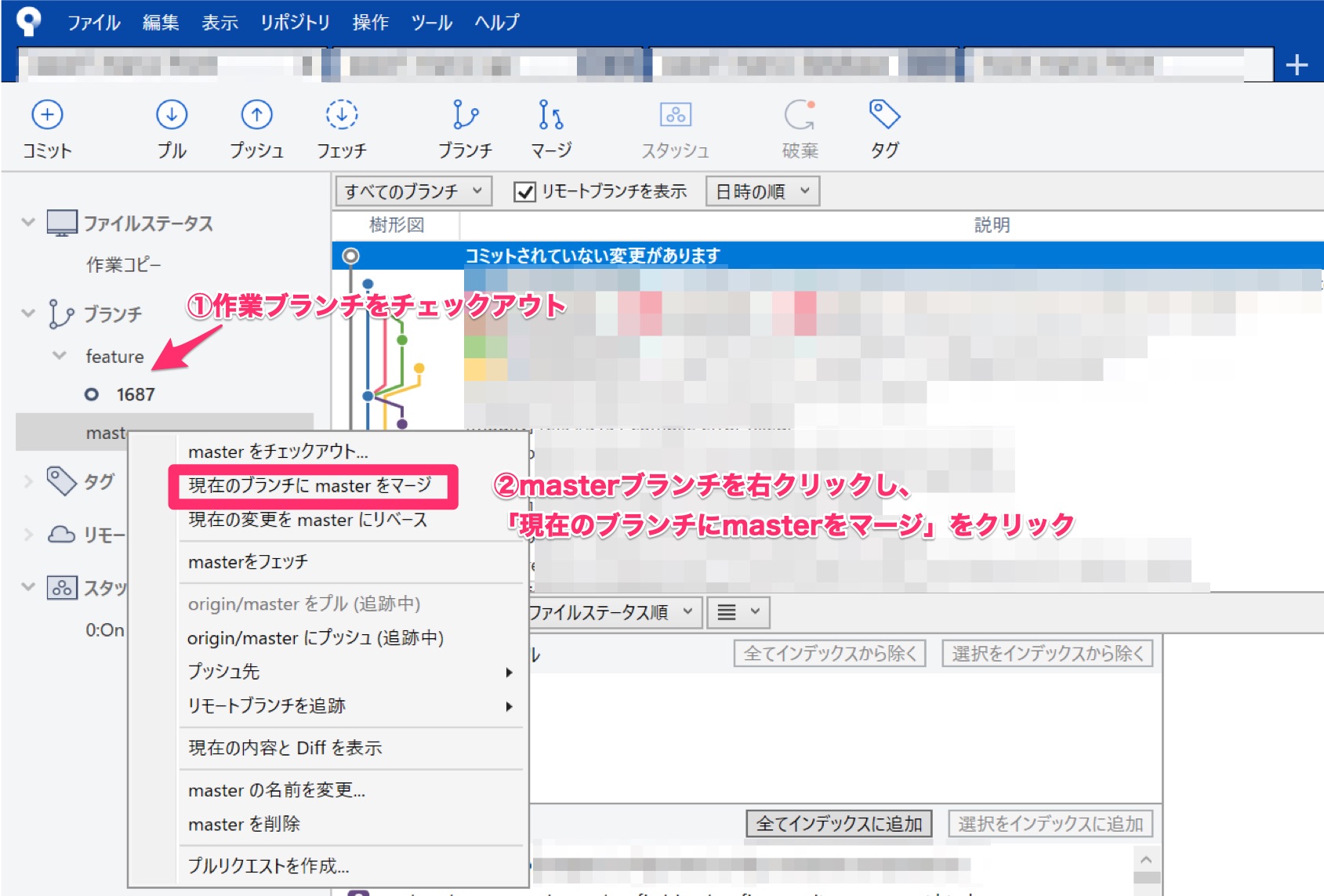The width and height of the screenshot is (1324, 896).
Task: Click the 破棄 (Discard) icon
Action: click(799, 125)
